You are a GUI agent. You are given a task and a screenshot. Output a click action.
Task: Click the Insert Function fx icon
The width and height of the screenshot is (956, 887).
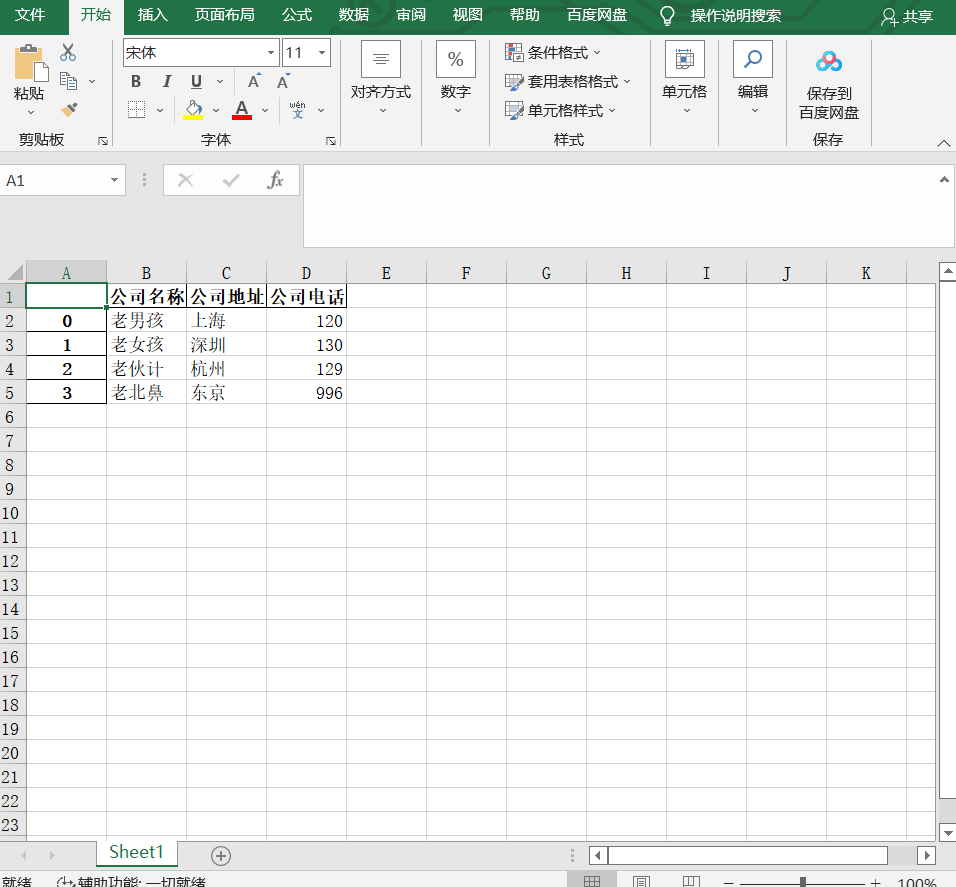click(276, 180)
